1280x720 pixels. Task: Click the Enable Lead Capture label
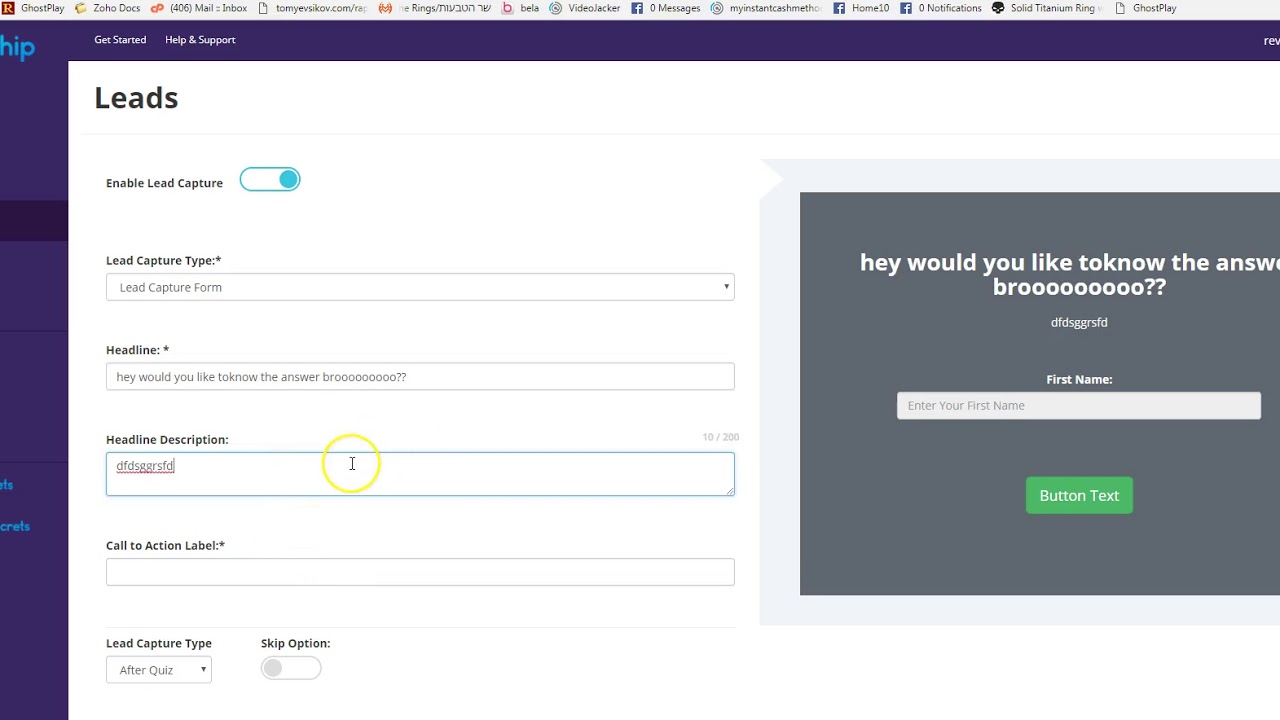tap(164, 183)
